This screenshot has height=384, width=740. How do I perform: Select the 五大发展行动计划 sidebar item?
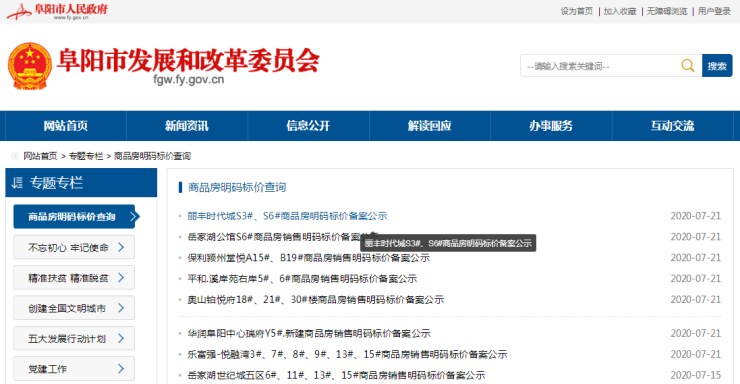[74, 338]
